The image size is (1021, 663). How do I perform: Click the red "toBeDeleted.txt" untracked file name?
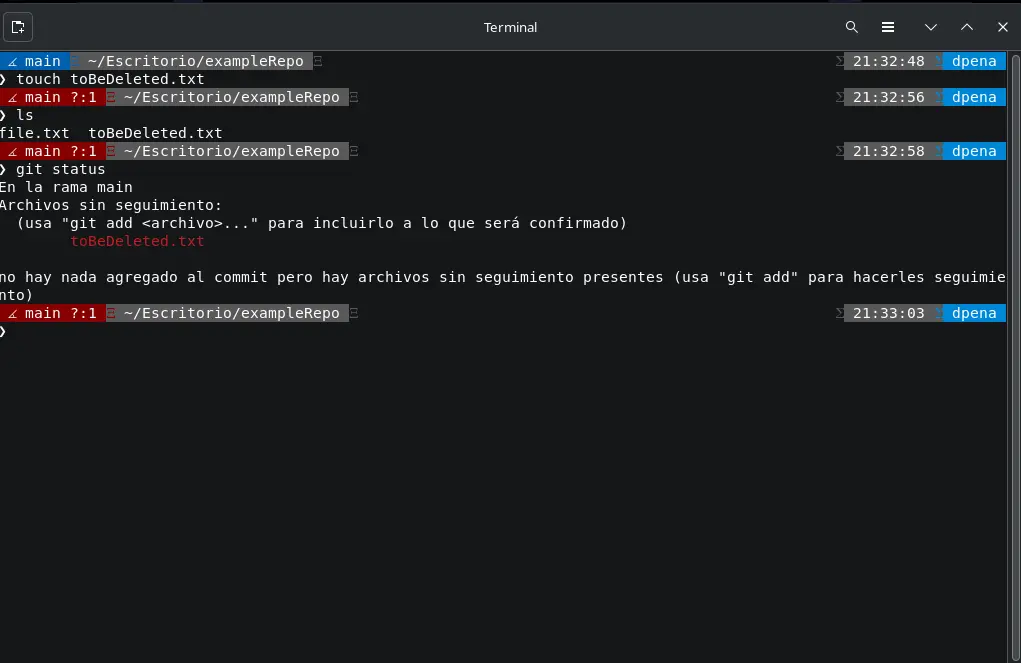coord(137,241)
